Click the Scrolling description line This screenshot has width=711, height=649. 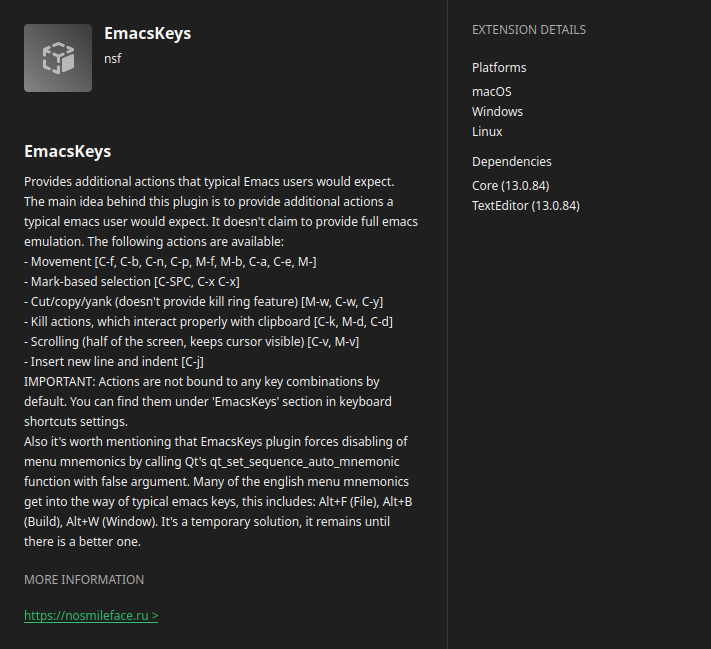click(x=191, y=342)
